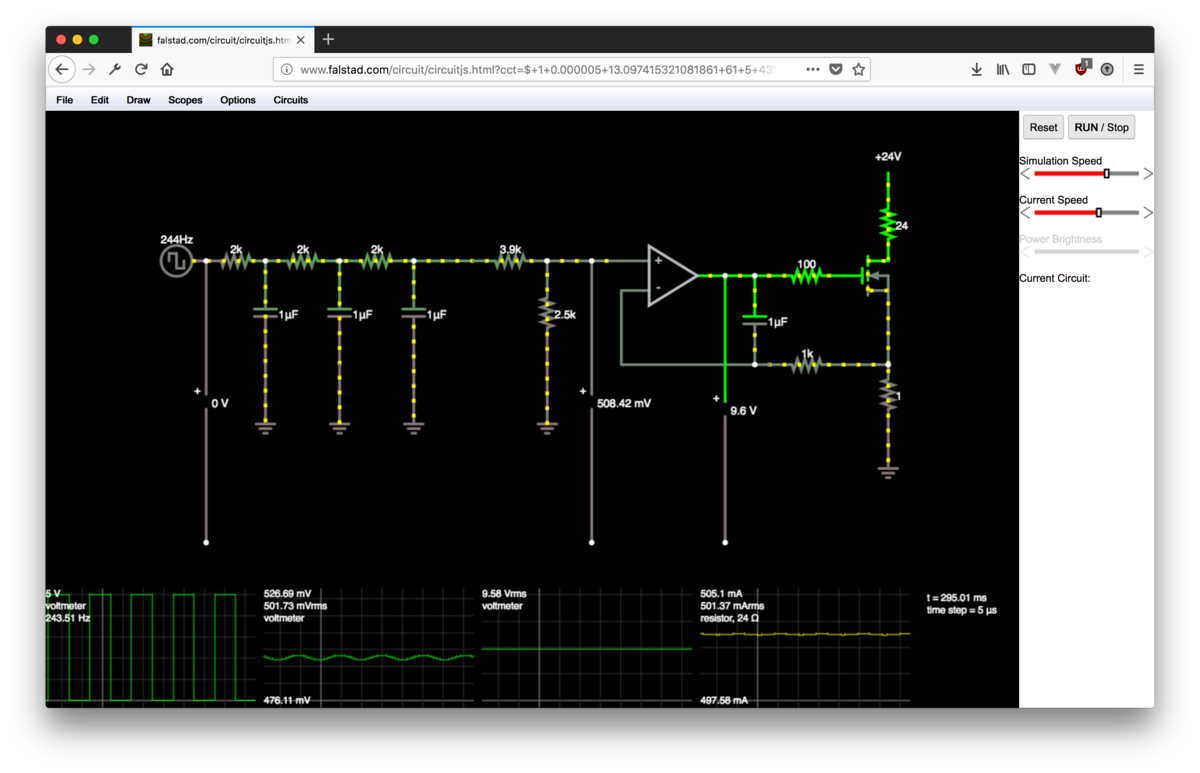
Task: Open the developer tools wrench icon
Action: pos(115,69)
